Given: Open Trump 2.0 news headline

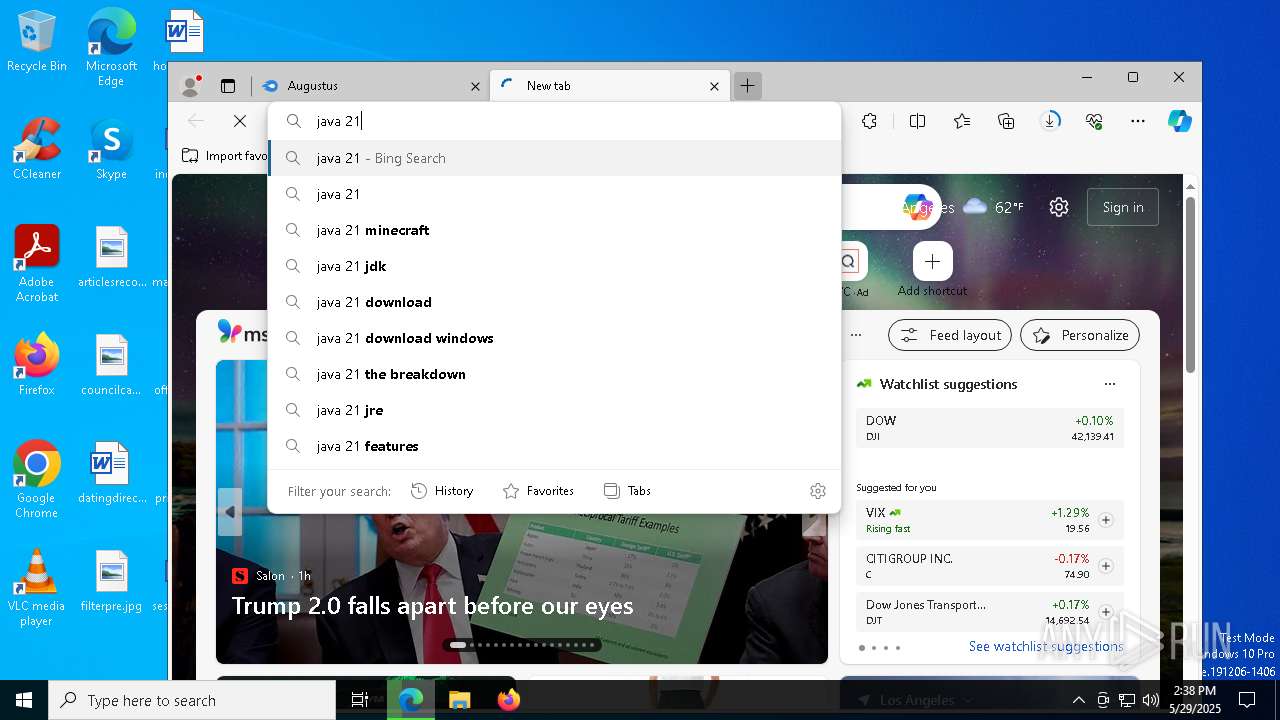Looking at the screenshot, I should pyautogui.click(x=432, y=606).
